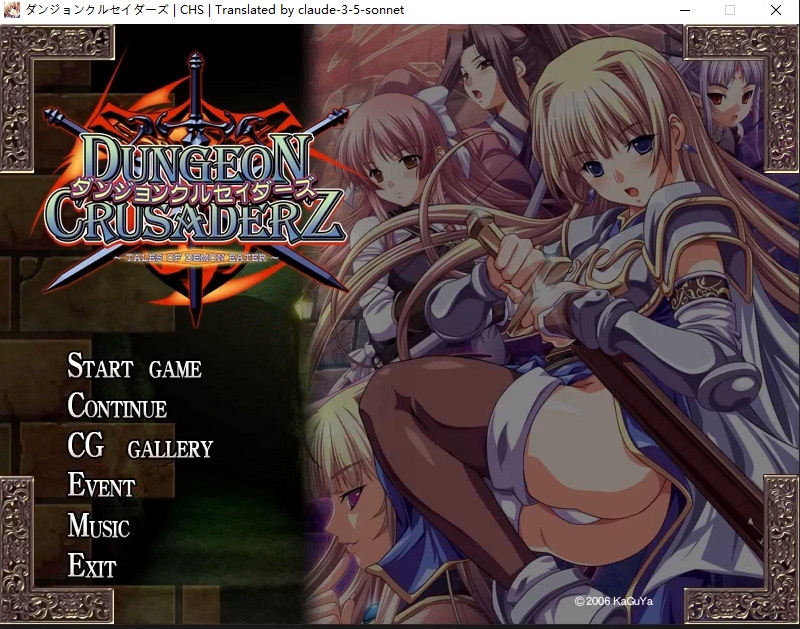Screen dimensions: 800x629
Task: Choose the EVENT menu entry
Action: pos(101,487)
